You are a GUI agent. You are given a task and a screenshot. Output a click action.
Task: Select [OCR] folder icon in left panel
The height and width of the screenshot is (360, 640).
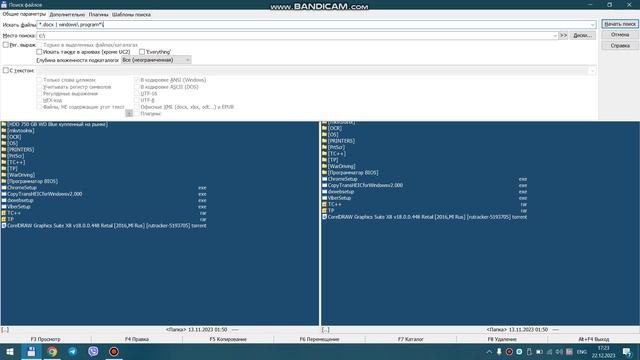[x=4, y=137]
